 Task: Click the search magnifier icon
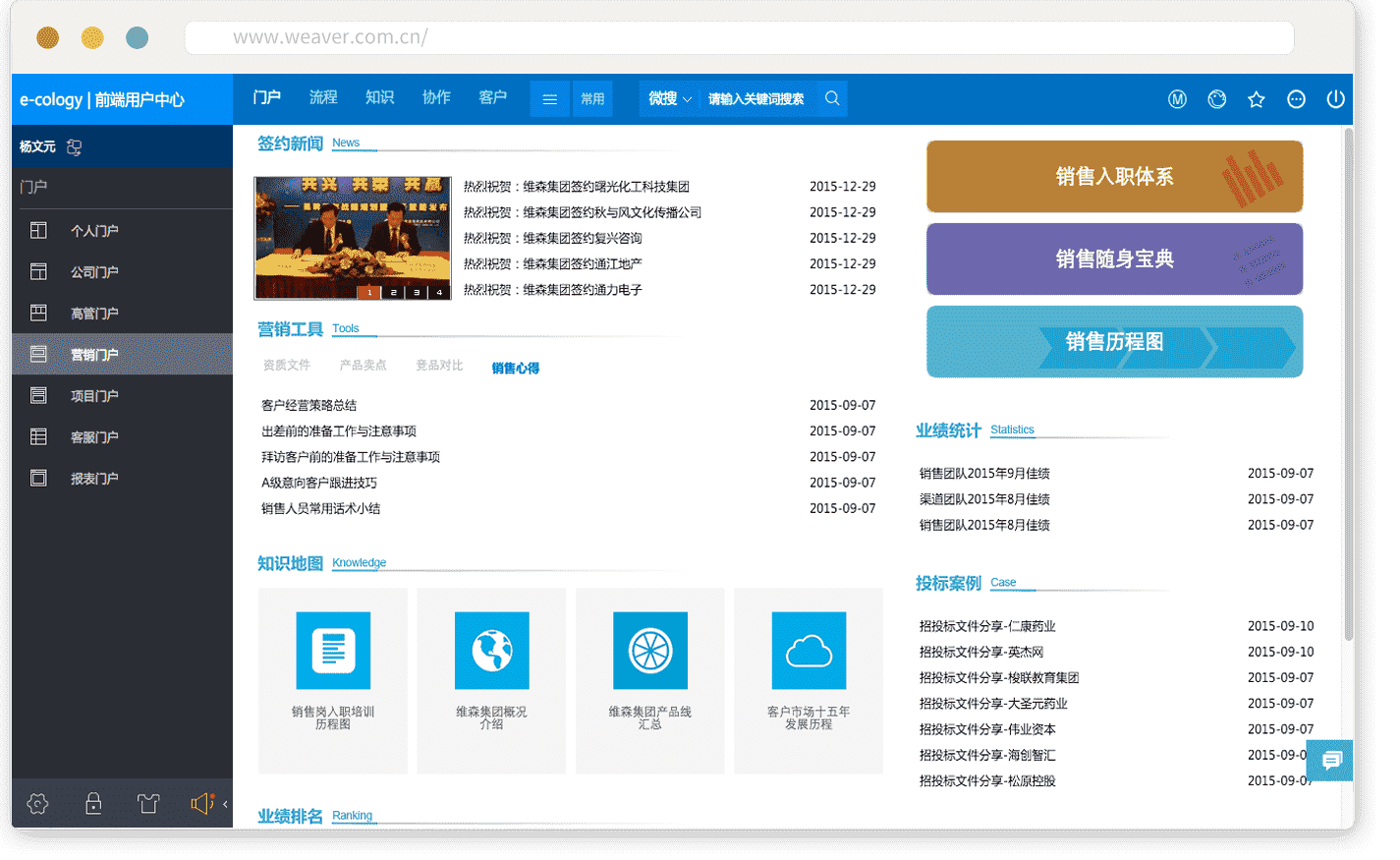832,98
